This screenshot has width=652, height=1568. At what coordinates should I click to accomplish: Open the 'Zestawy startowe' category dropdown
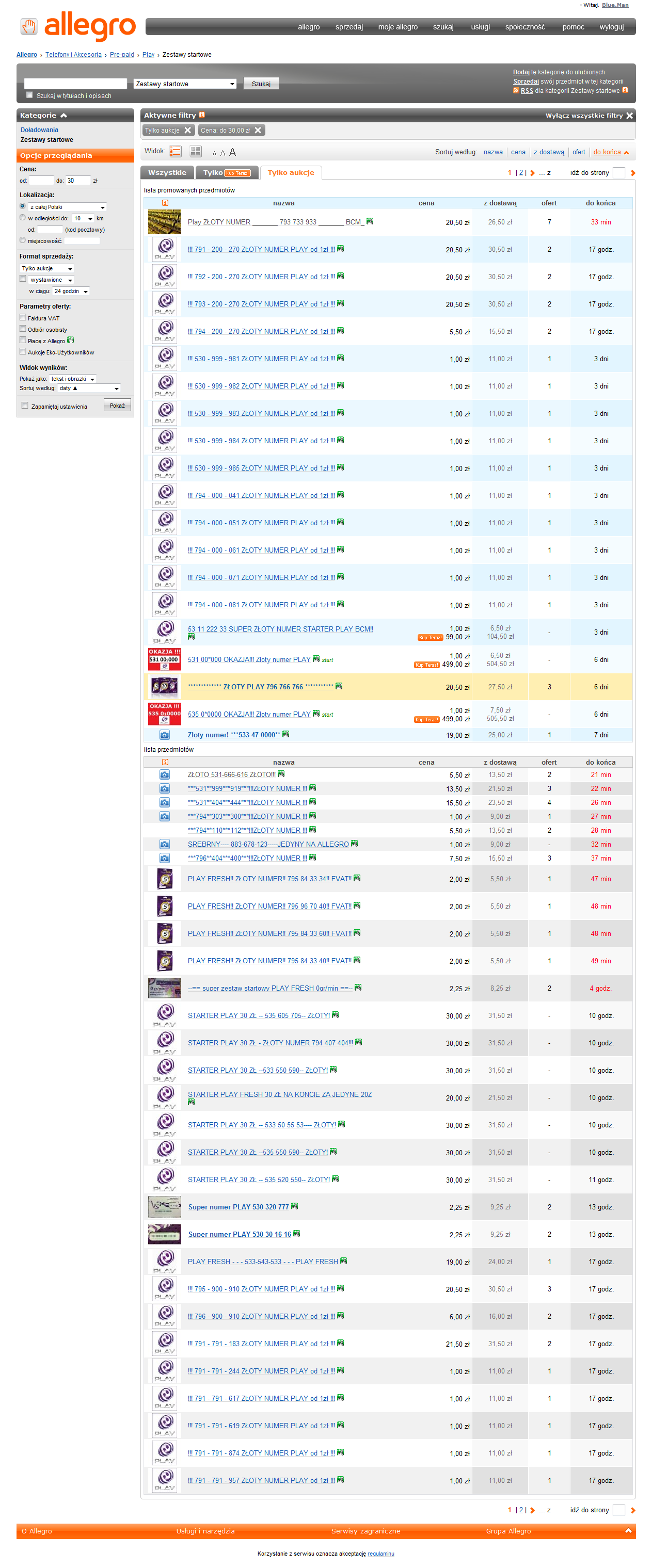[x=185, y=84]
